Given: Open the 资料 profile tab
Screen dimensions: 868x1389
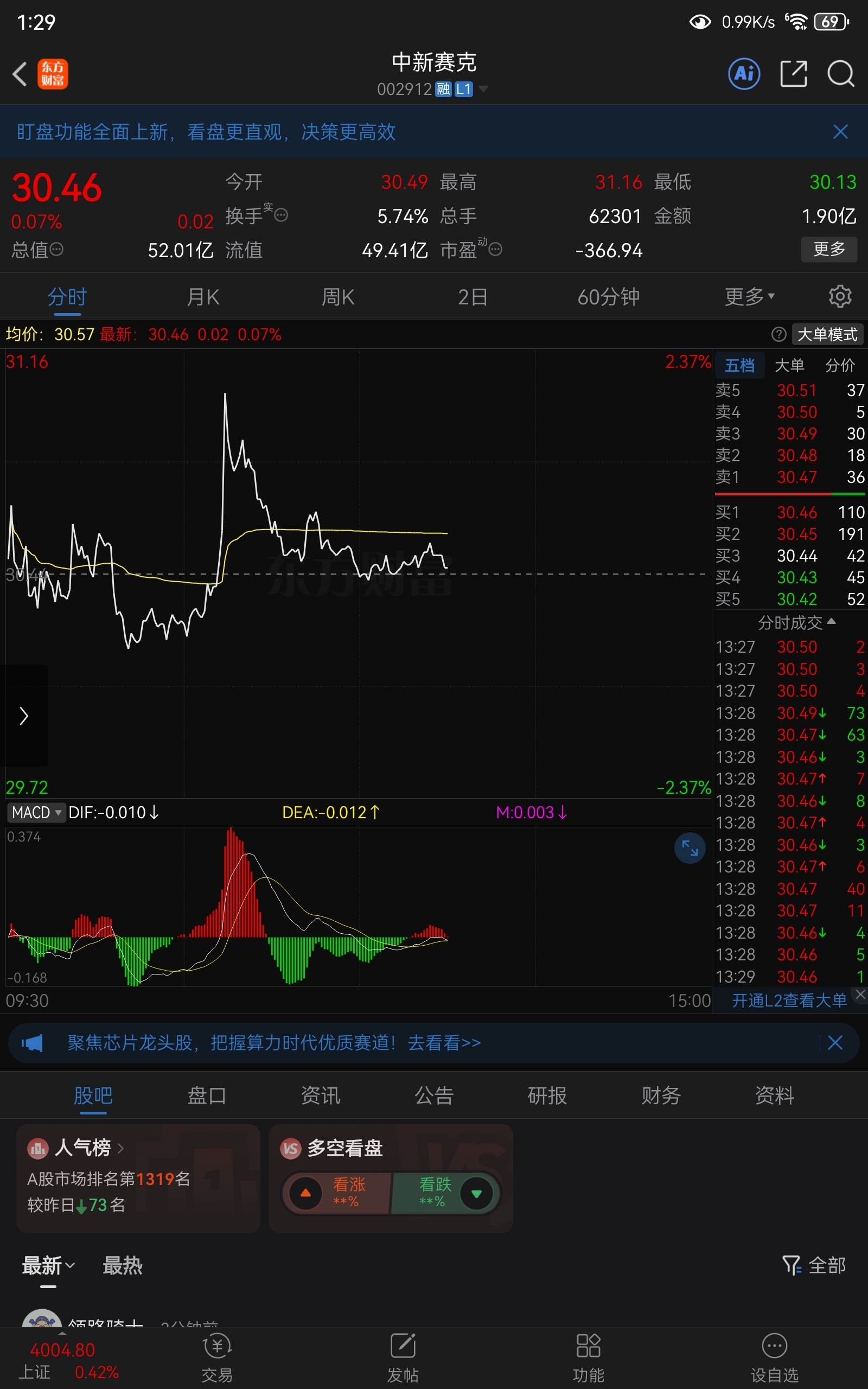Looking at the screenshot, I should pos(775,1095).
